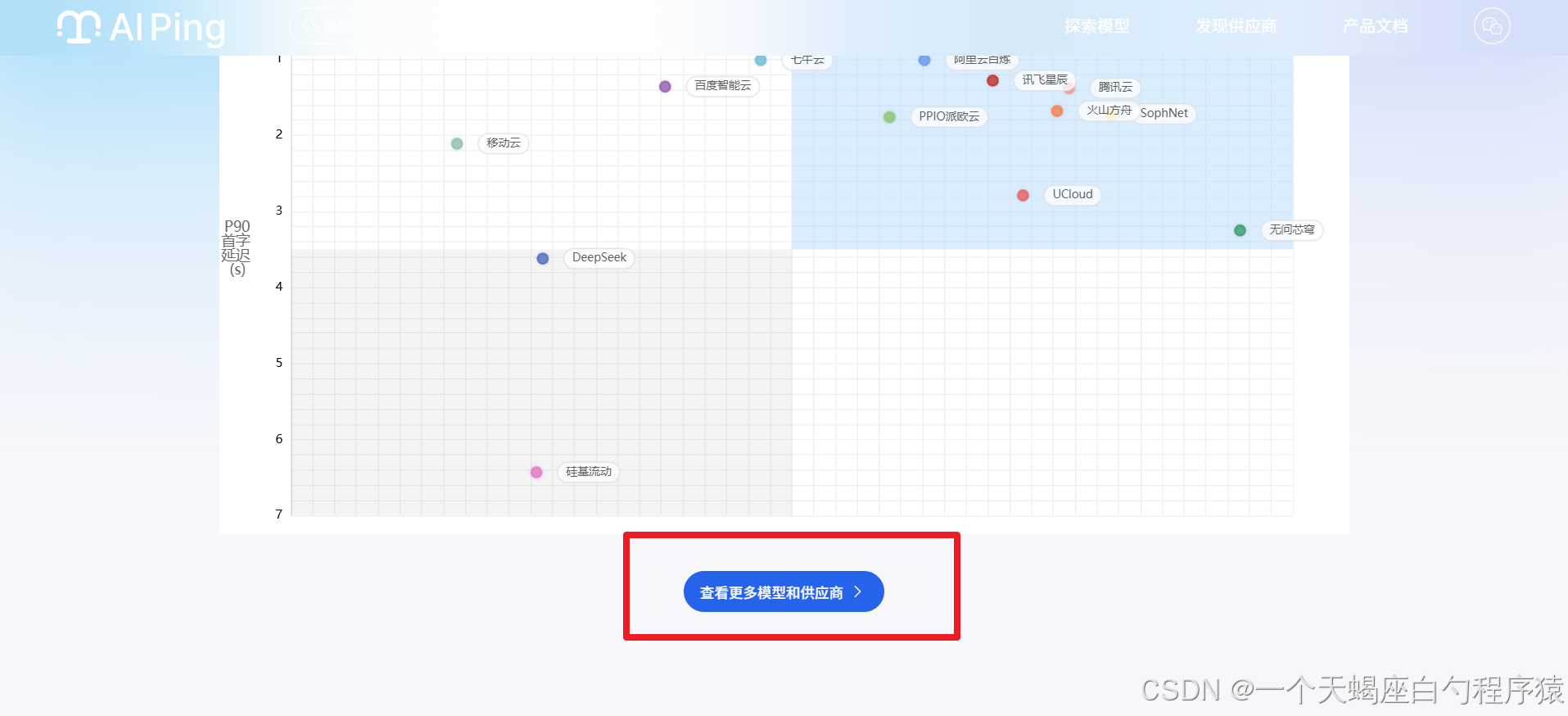Click the P90 首字延迟 axis title
The width and height of the screenshot is (1568, 716).
tap(237, 247)
